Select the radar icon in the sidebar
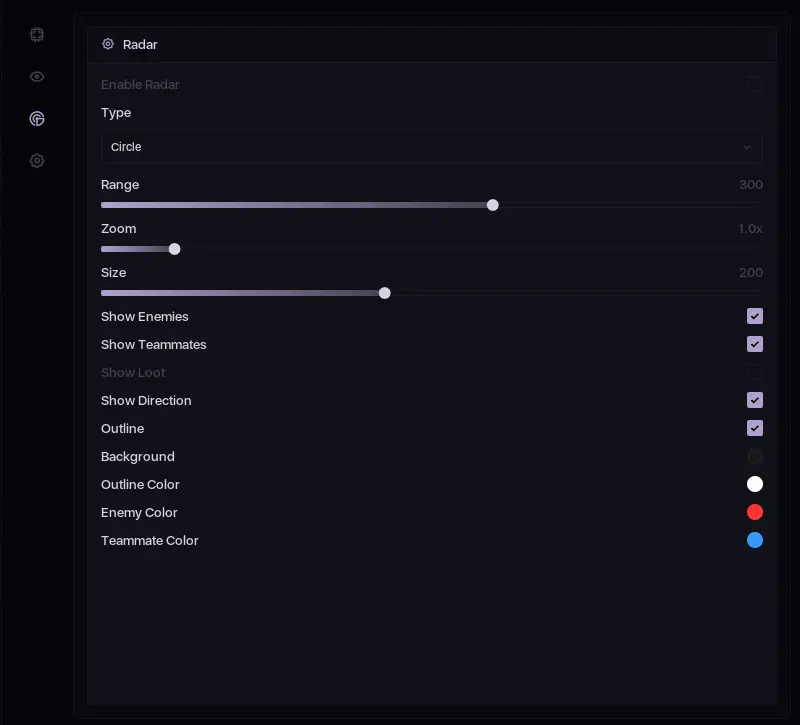The width and height of the screenshot is (800, 725). (37, 119)
